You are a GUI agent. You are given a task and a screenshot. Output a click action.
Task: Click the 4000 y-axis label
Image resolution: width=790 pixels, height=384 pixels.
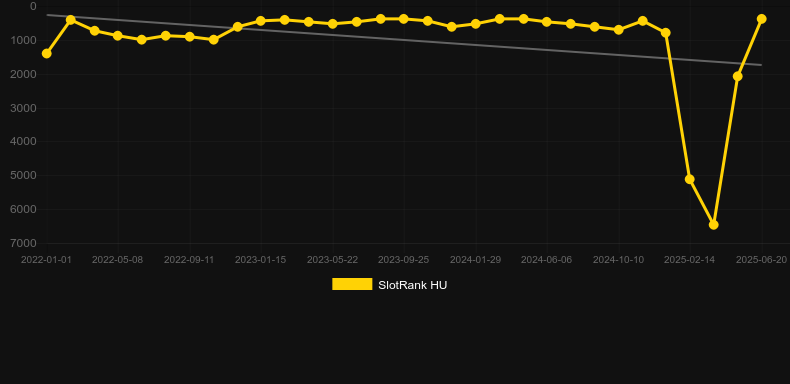[23, 142]
